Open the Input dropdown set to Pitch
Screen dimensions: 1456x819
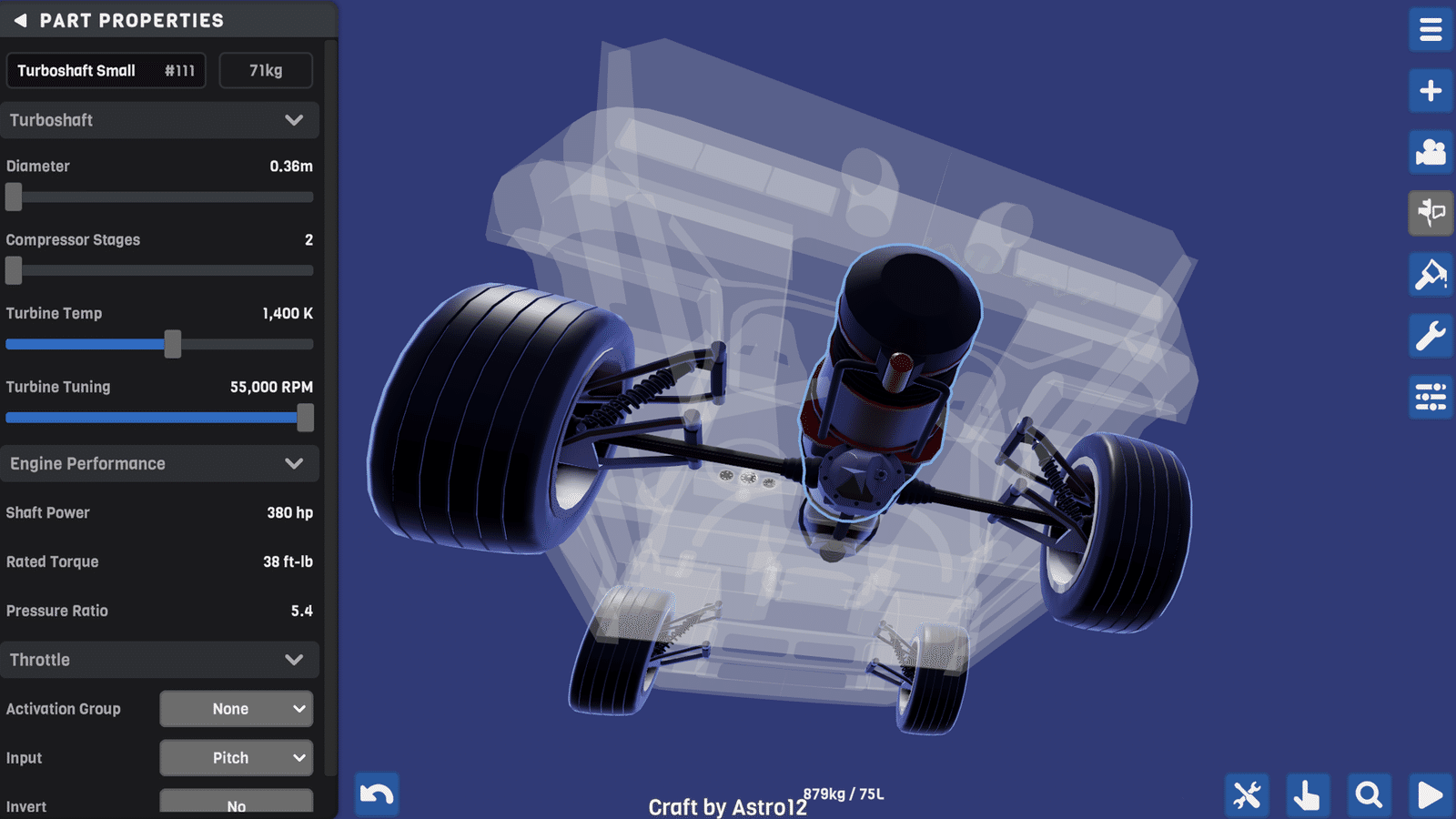(237, 758)
